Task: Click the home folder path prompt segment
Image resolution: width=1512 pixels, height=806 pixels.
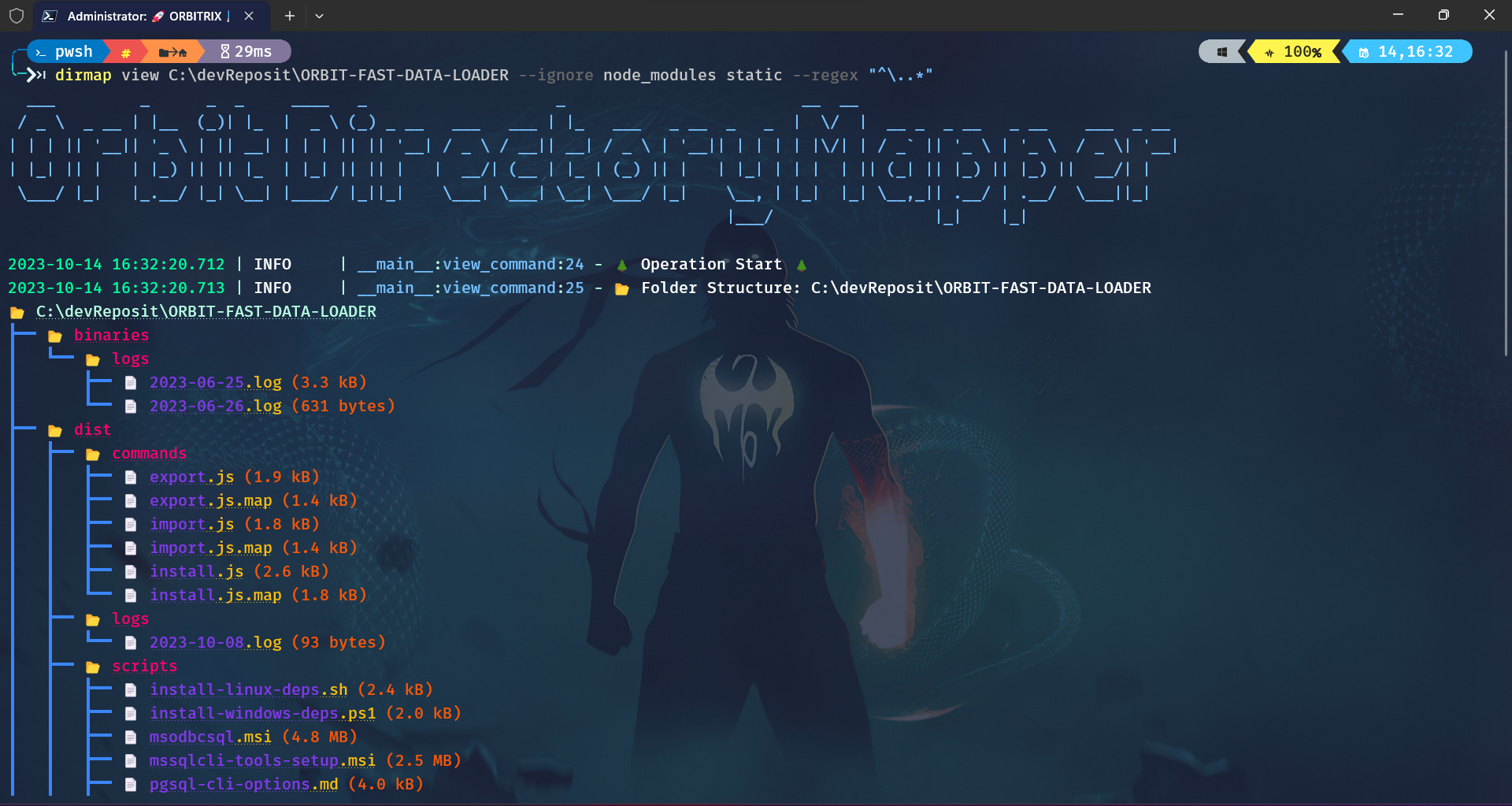Action: point(172,52)
